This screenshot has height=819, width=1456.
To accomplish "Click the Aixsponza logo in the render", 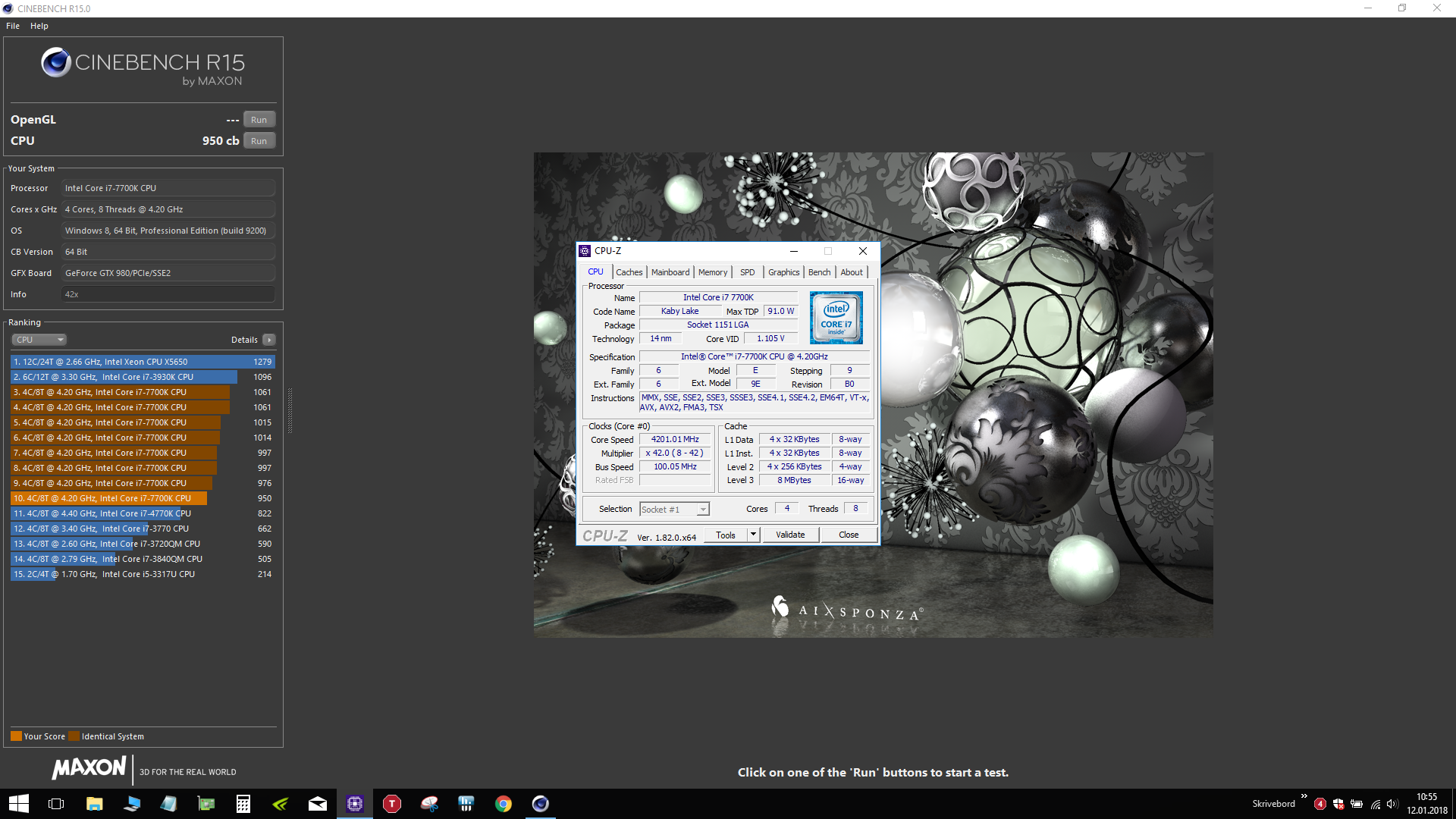I will [847, 609].
